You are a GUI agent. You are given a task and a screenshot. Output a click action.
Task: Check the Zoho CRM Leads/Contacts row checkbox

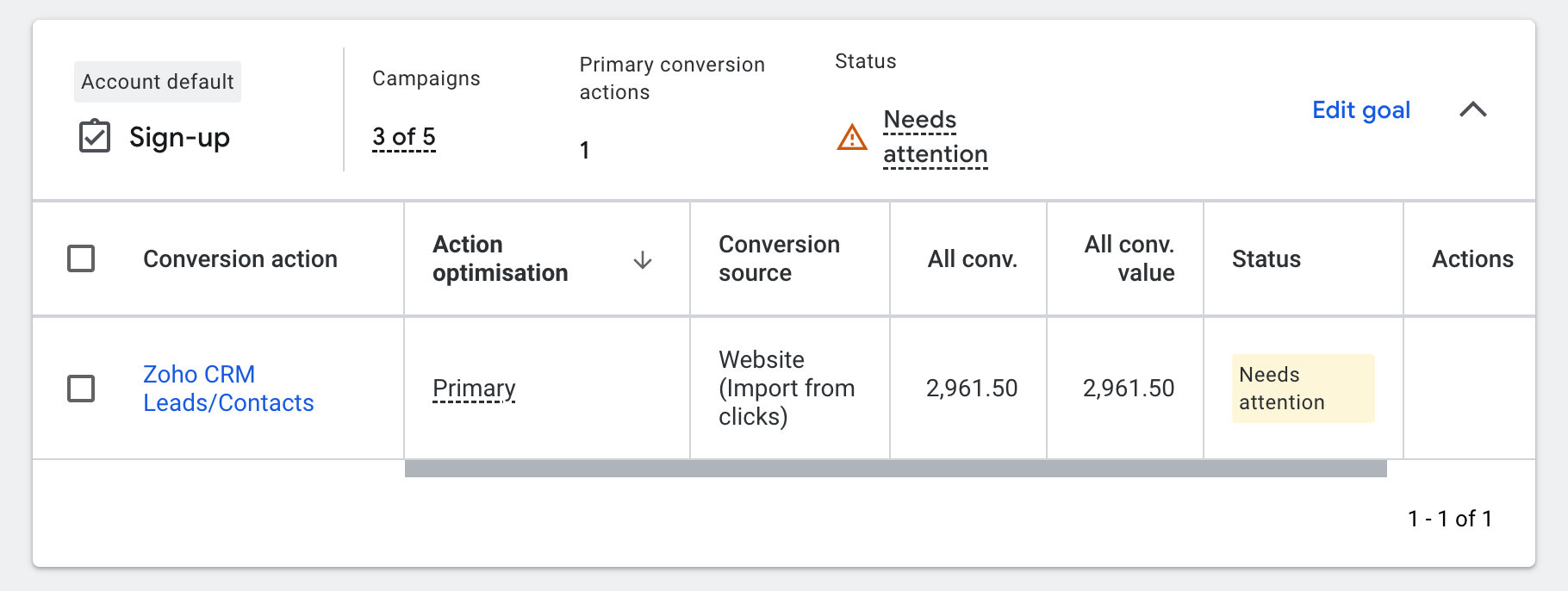point(81,389)
